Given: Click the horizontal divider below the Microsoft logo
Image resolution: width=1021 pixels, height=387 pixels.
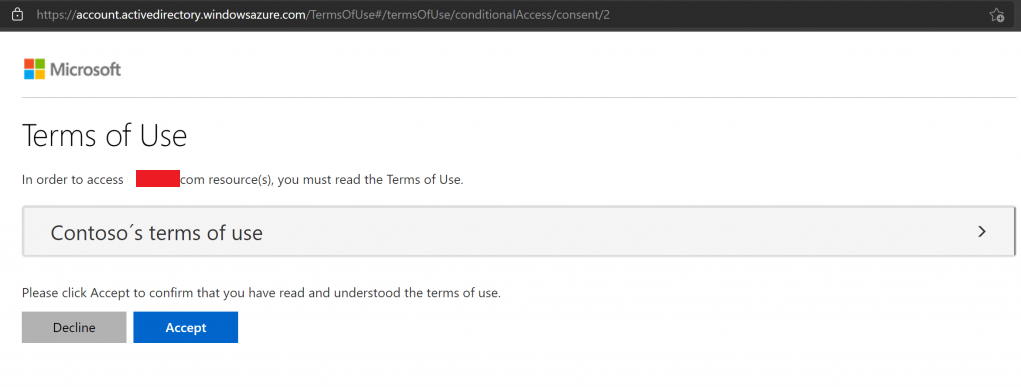Looking at the screenshot, I should pyautogui.click(x=519, y=98).
